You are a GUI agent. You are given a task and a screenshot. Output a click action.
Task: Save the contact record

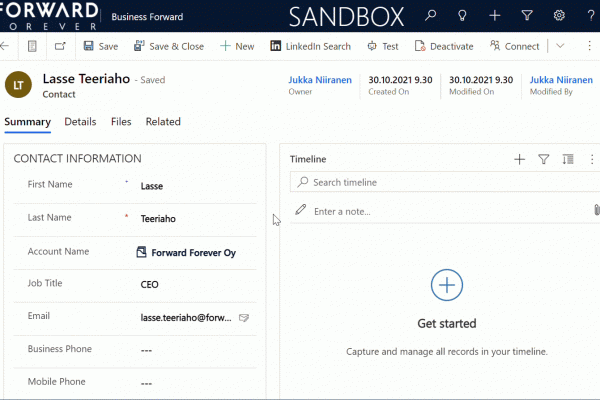pyautogui.click(x=101, y=46)
